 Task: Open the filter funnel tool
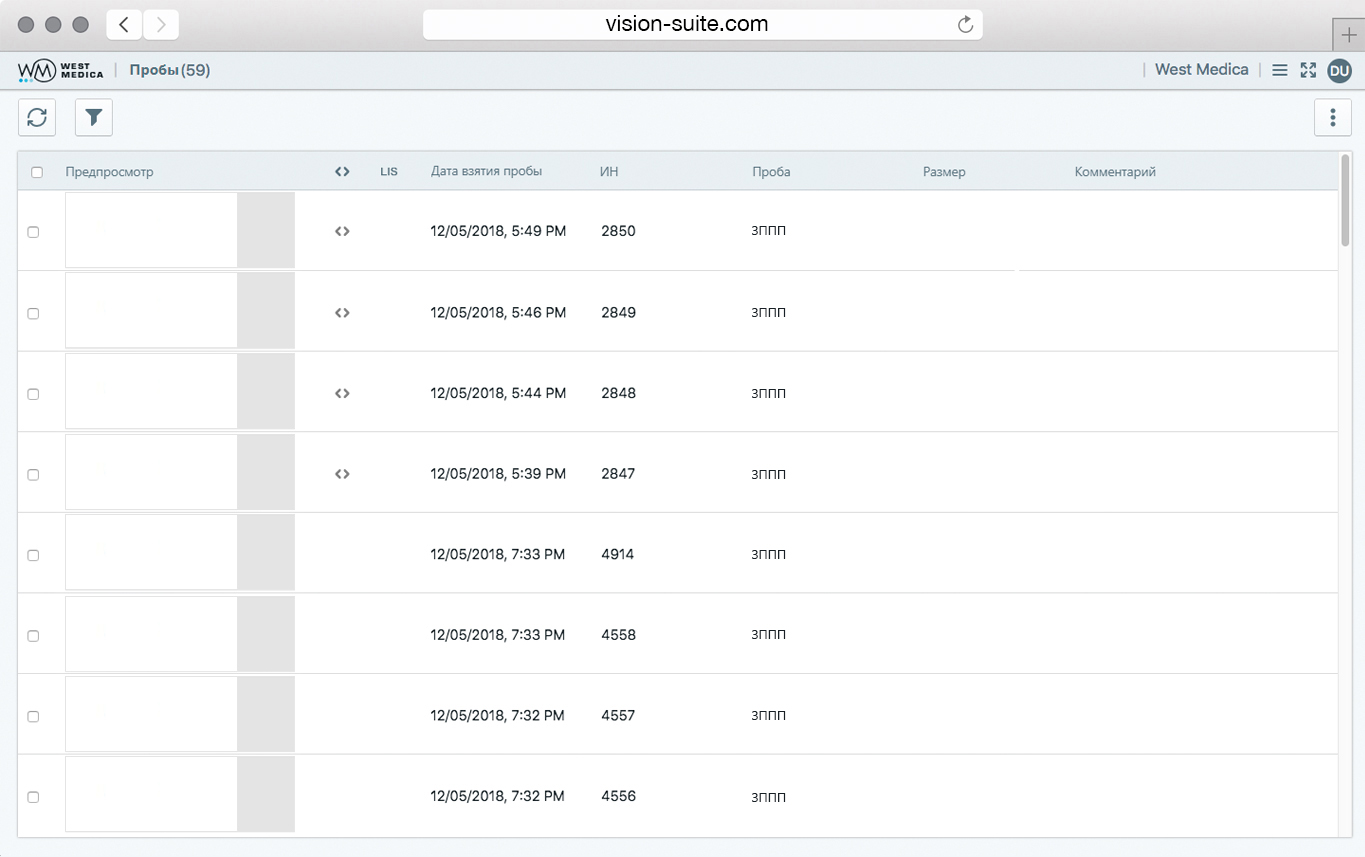click(x=94, y=118)
